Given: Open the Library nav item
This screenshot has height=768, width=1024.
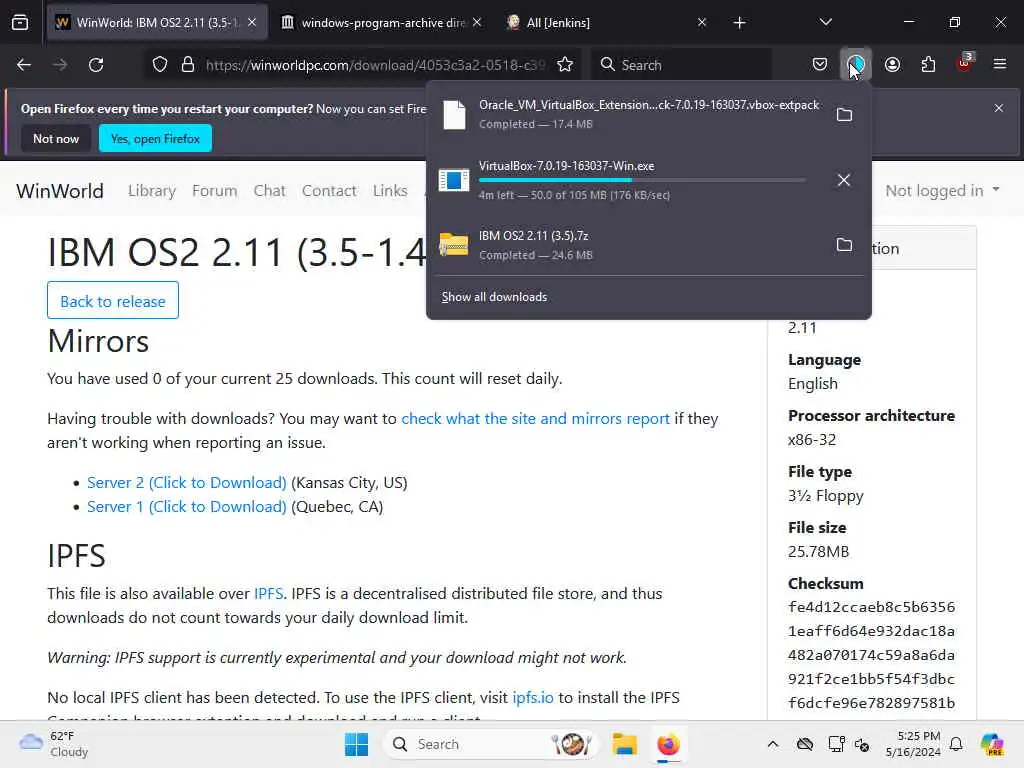Looking at the screenshot, I should coord(152,191).
